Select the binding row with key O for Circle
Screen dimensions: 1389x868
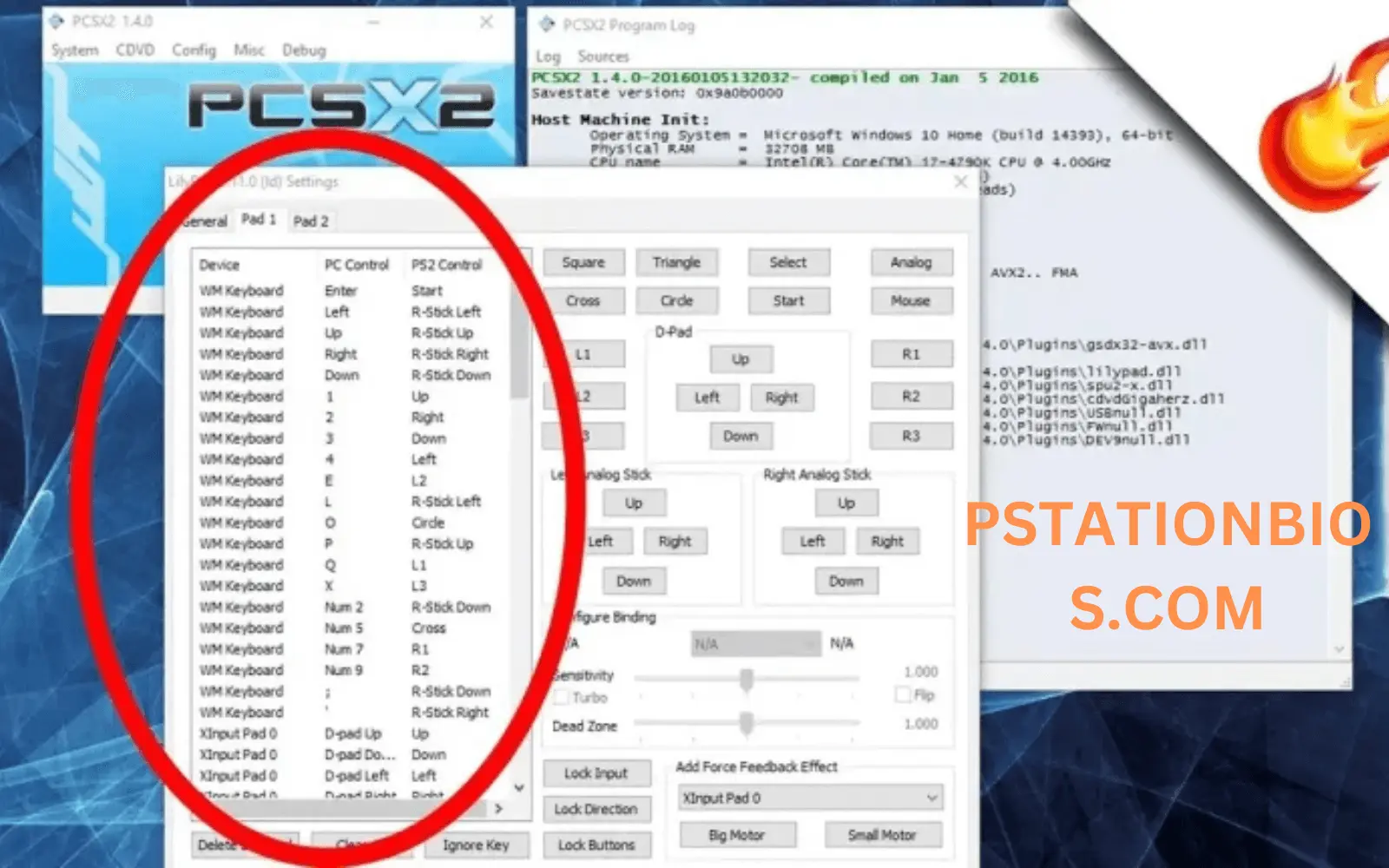pos(352,523)
